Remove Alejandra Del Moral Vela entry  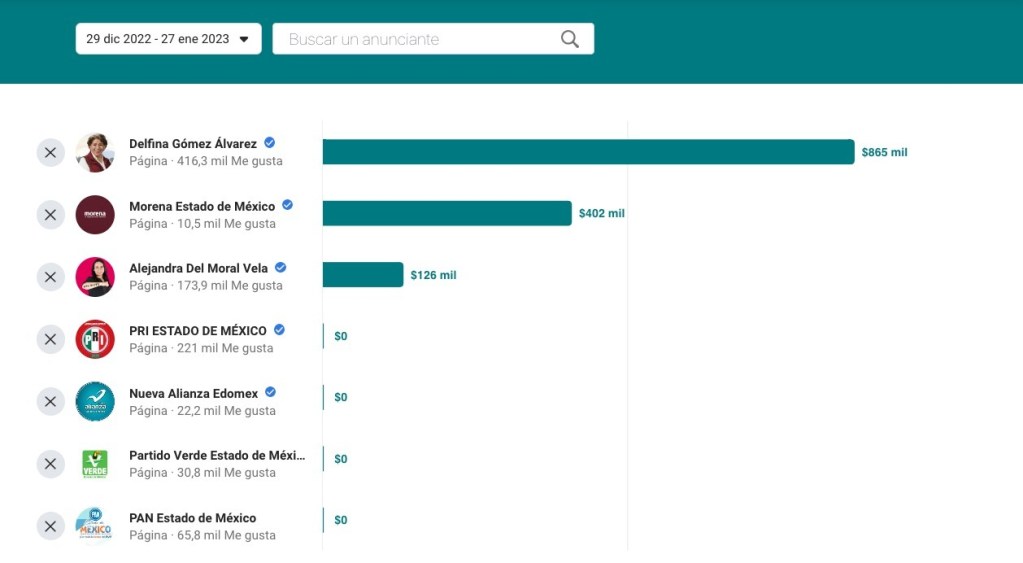pyautogui.click(x=51, y=277)
